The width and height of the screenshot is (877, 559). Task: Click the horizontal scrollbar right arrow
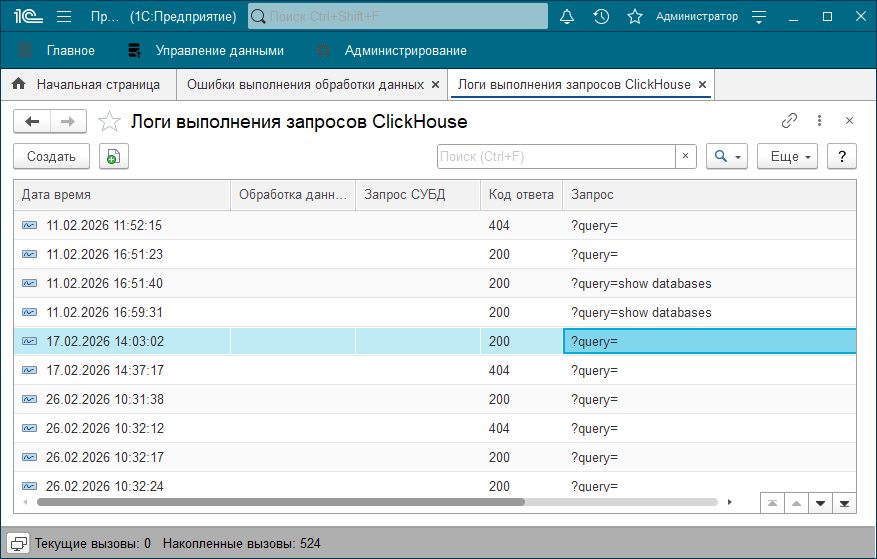pyautogui.click(x=729, y=502)
